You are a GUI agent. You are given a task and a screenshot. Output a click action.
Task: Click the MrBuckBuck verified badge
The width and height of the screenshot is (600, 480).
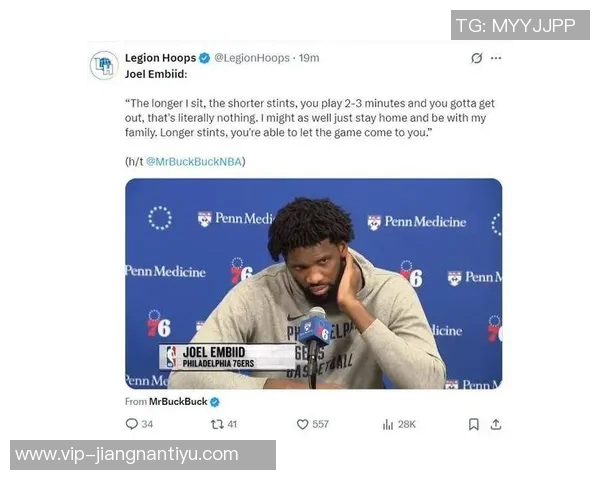click(x=215, y=402)
